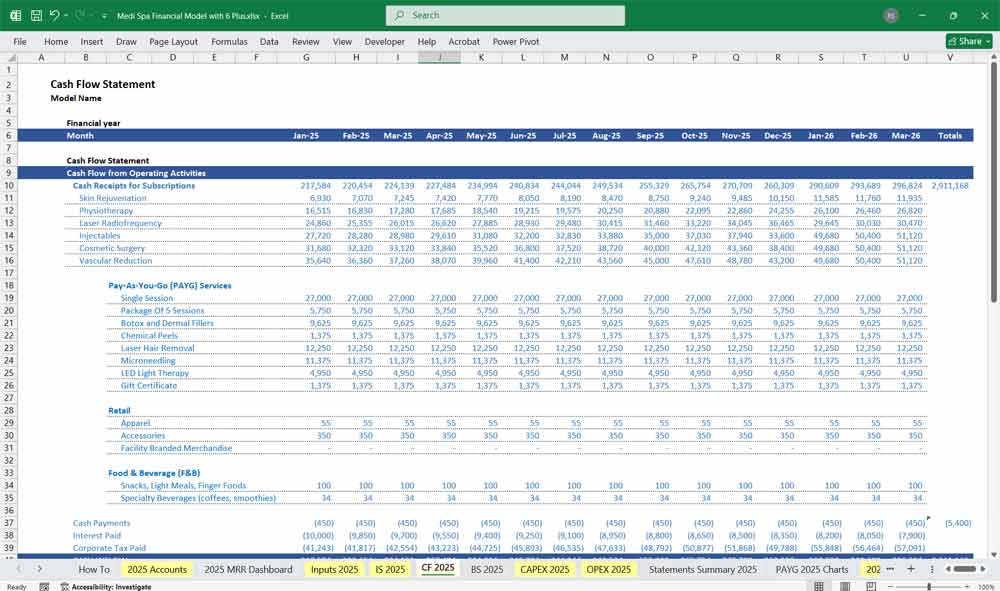Image resolution: width=1000 pixels, height=591 pixels.
Task: Open Customize Quick Access Toolbar dropdown
Action: pyautogui.click(x=105, y=16)
